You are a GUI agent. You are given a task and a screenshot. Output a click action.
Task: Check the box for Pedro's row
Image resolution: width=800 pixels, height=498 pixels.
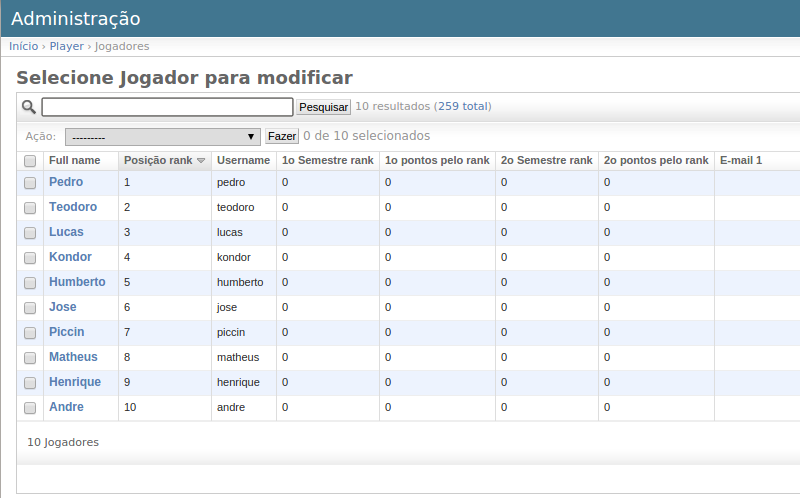(30, 183)
